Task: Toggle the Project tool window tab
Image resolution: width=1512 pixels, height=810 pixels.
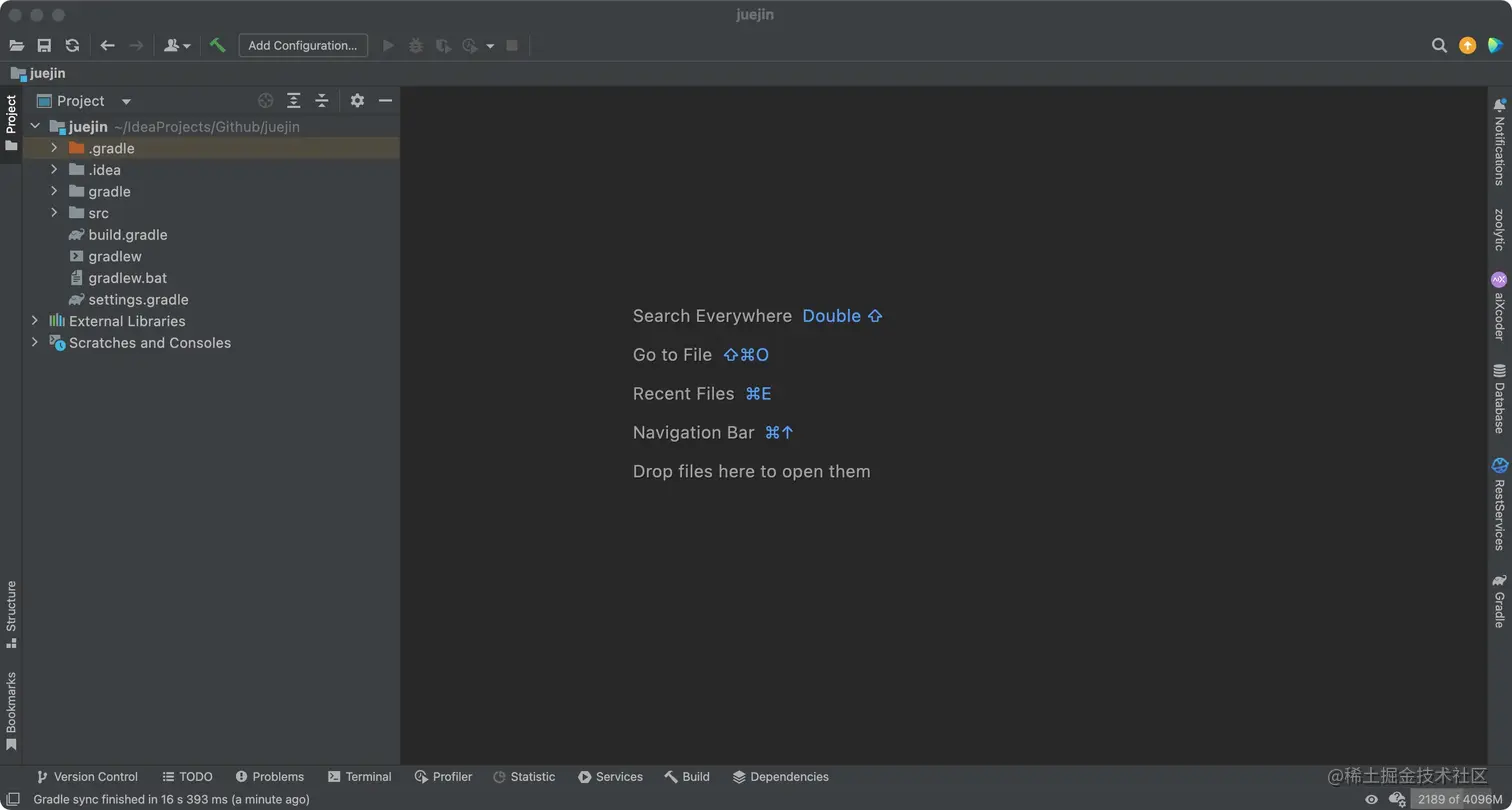Action: [11, 124]
